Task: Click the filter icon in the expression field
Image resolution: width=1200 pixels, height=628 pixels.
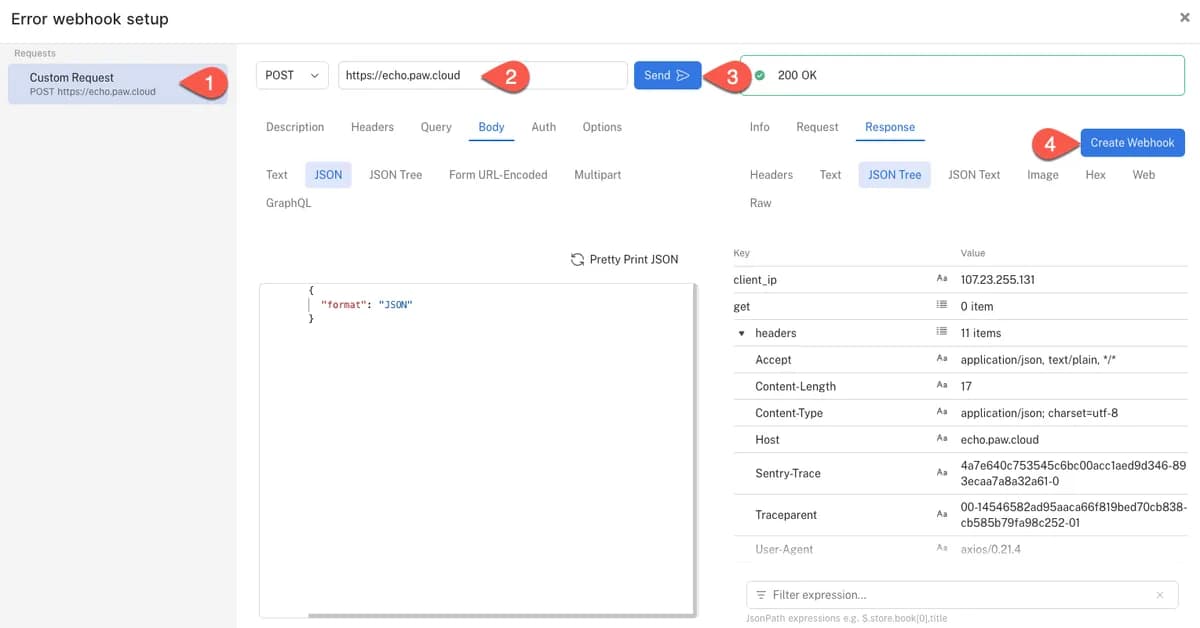Action: point(761,595)
